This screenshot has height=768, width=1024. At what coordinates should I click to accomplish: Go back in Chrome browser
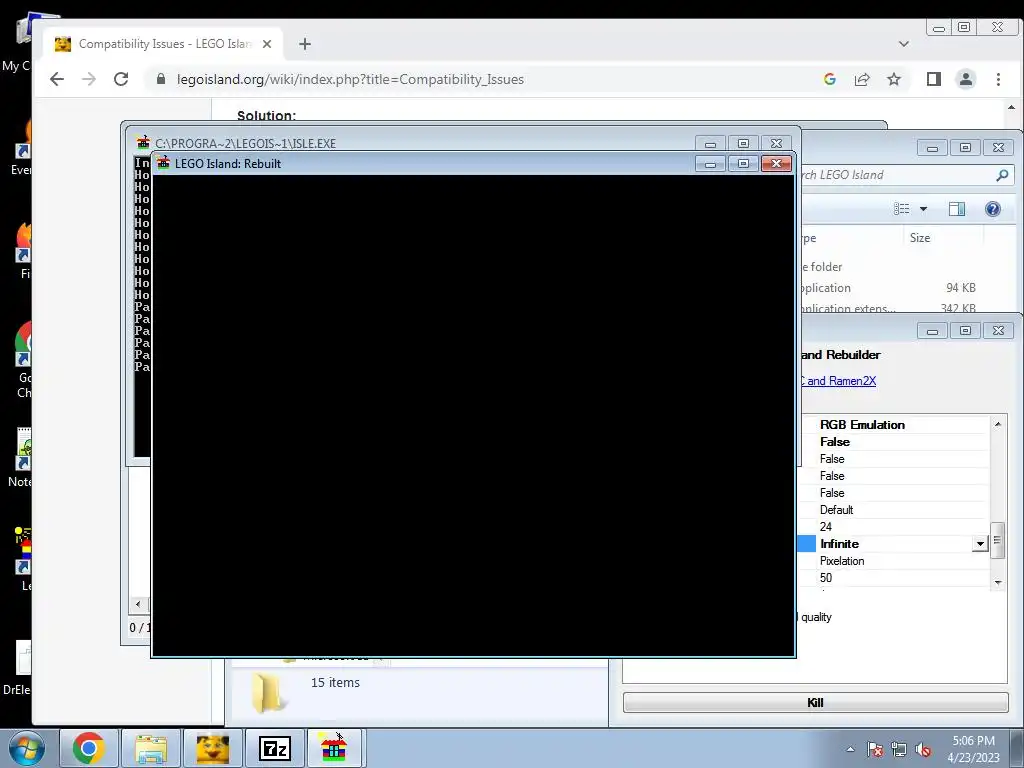(x=57, y=80)
